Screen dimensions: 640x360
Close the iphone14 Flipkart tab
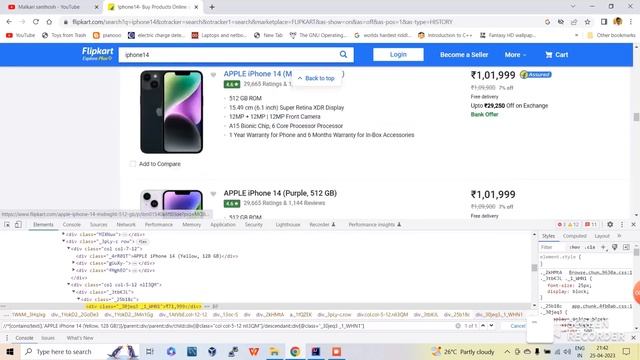click(196, 7)
